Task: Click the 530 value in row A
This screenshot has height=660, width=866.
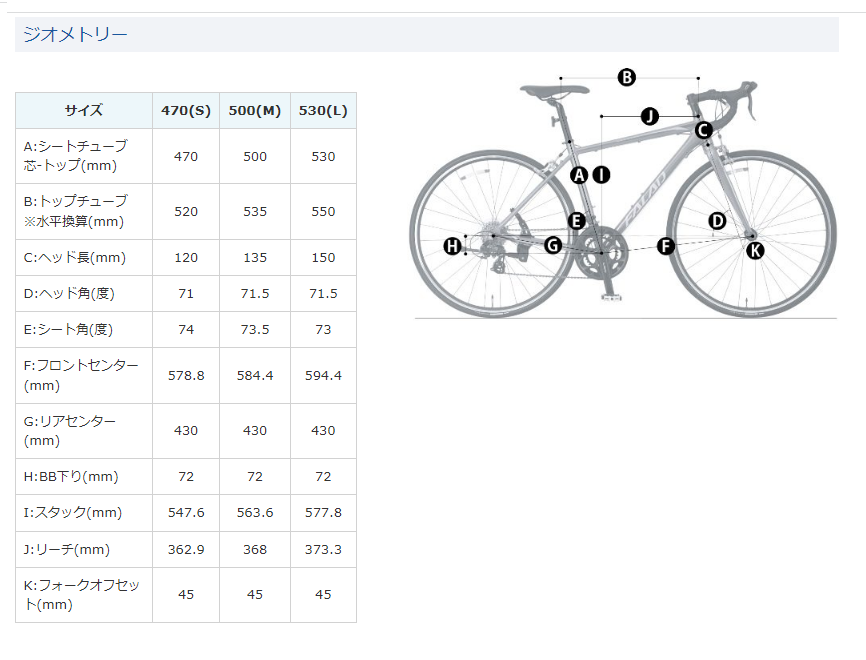Action: (323, 156)
